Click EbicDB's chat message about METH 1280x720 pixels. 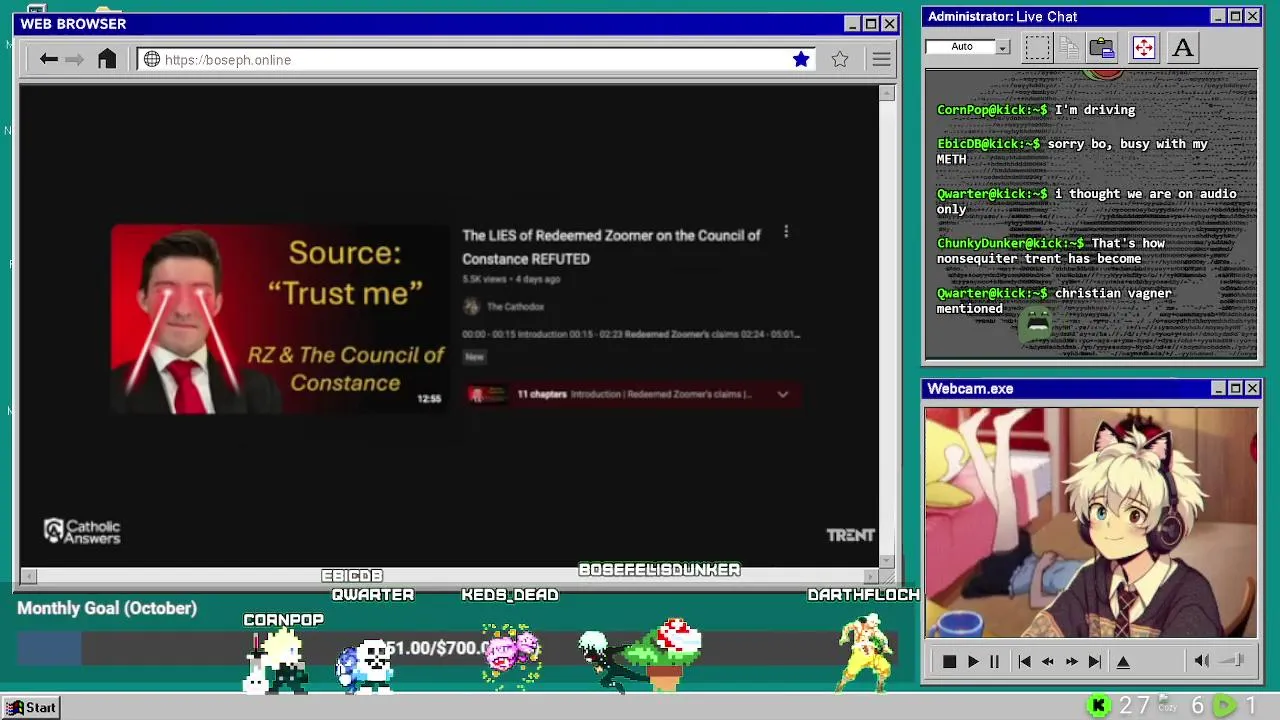pos(1072,151)
